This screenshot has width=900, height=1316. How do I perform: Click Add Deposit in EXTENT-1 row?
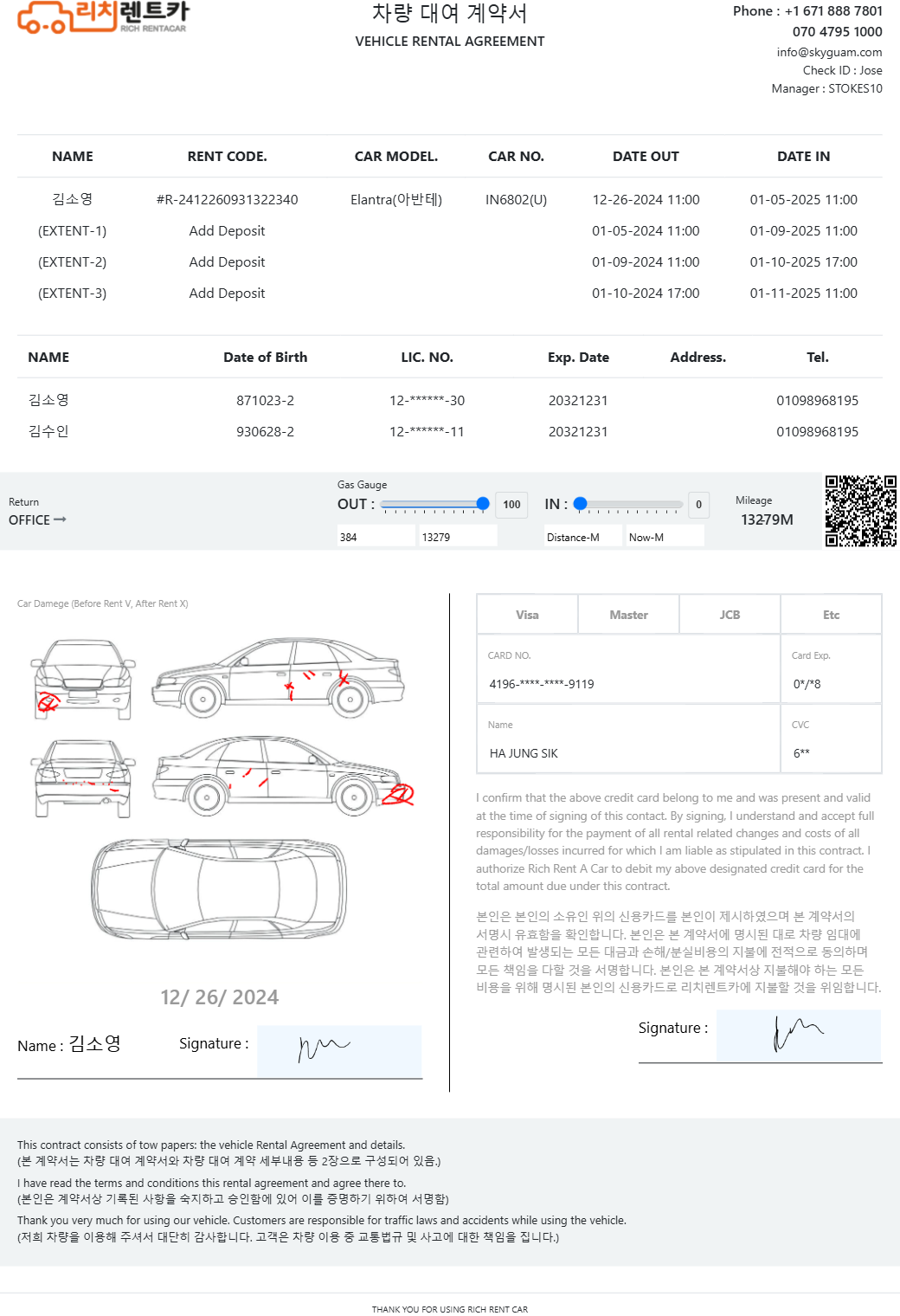click(227, 231)
